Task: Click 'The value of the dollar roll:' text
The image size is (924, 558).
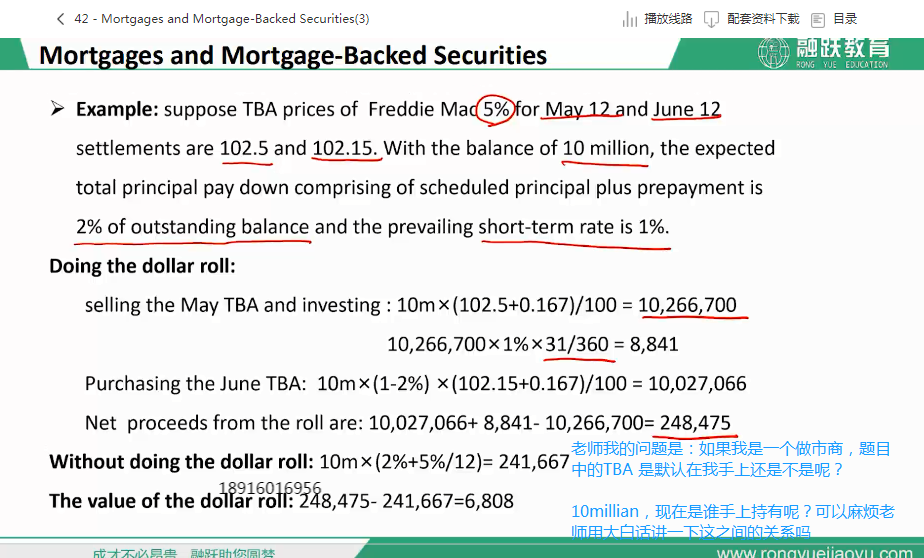Action: [170, 501]
